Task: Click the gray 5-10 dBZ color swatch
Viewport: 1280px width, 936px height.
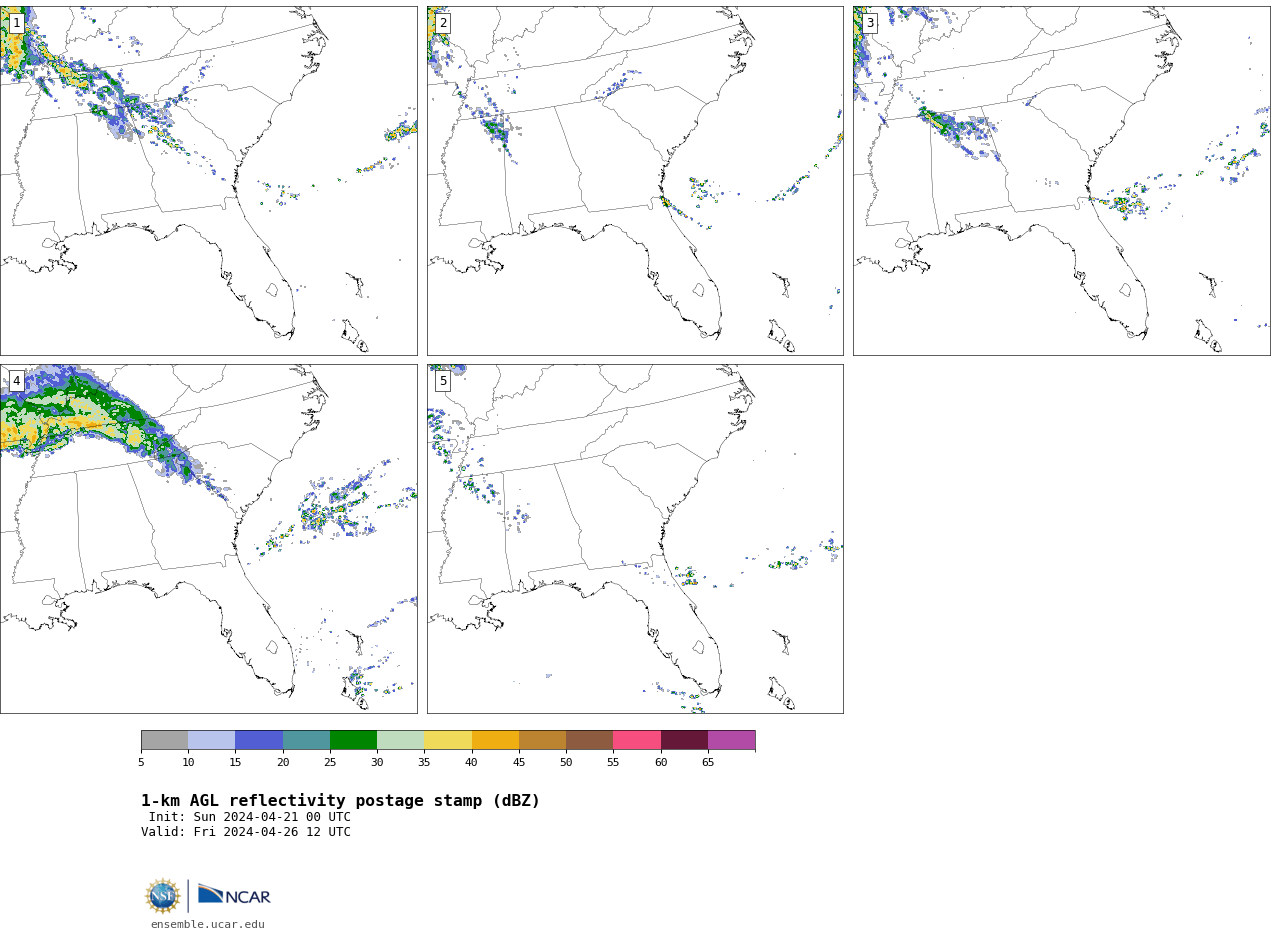Action: [164, 740]
